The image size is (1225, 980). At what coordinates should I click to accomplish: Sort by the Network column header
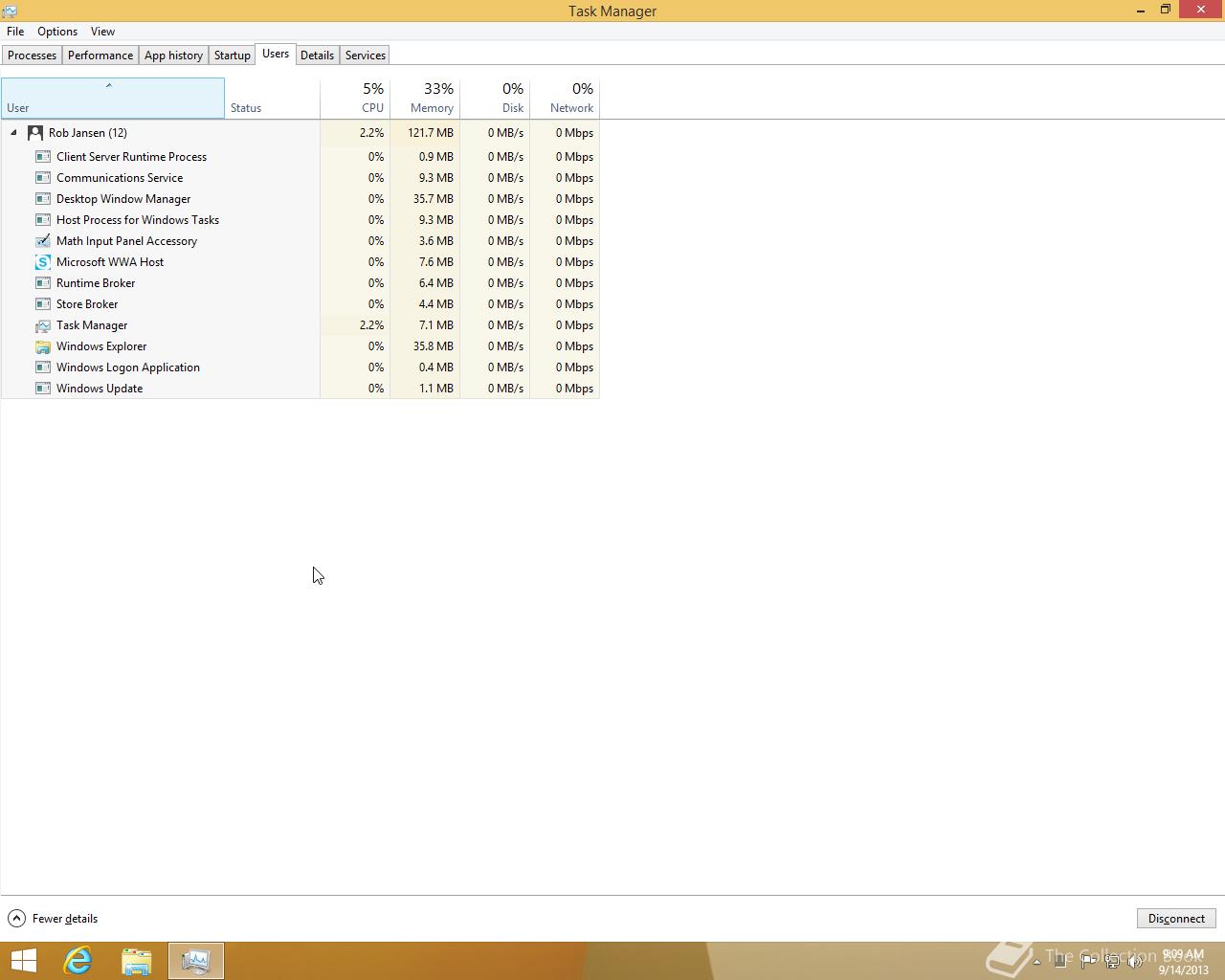[x=565, y=99]
